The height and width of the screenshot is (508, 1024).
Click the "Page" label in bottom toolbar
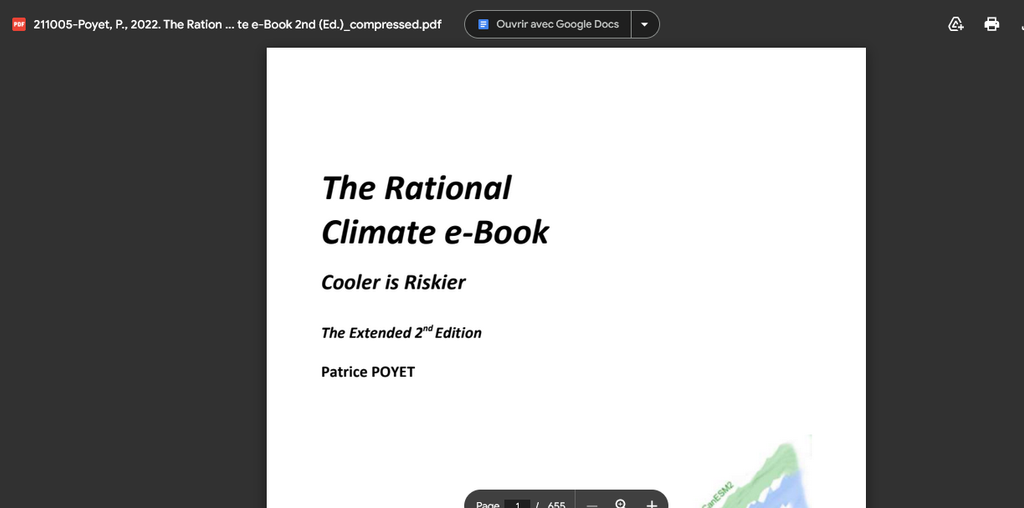[488, 504]
